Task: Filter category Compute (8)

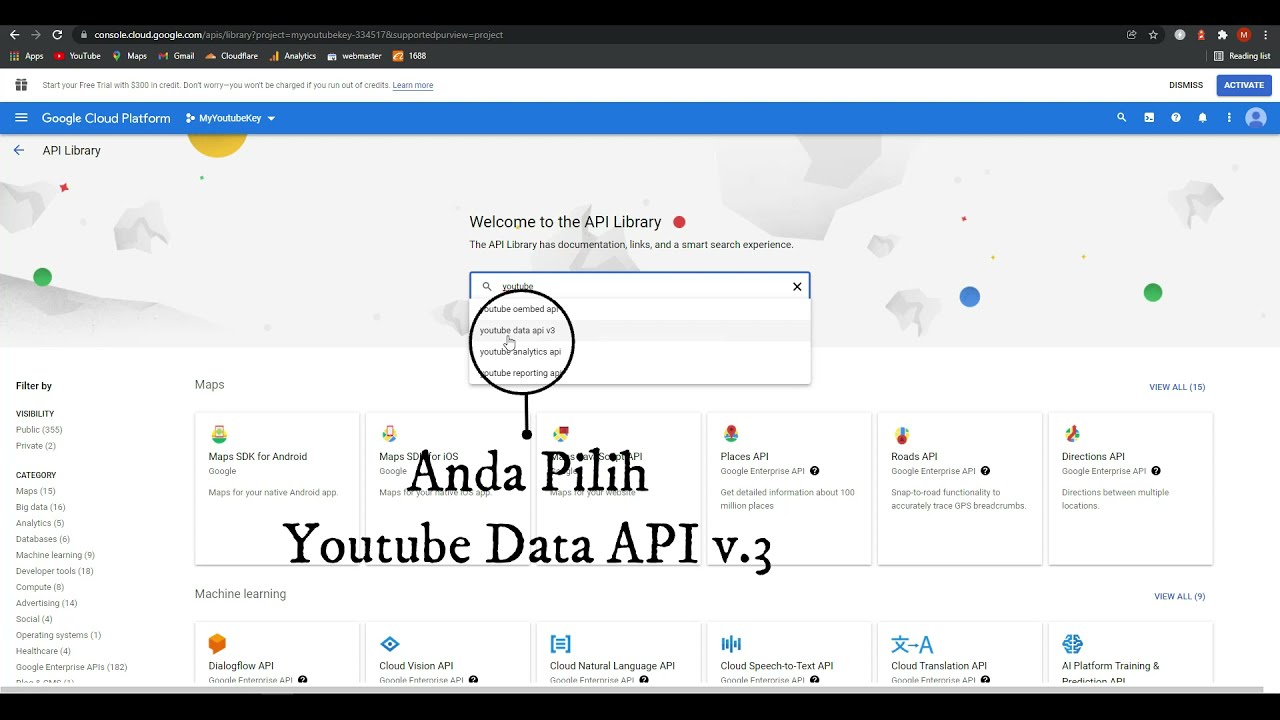Action: (40, 587)
